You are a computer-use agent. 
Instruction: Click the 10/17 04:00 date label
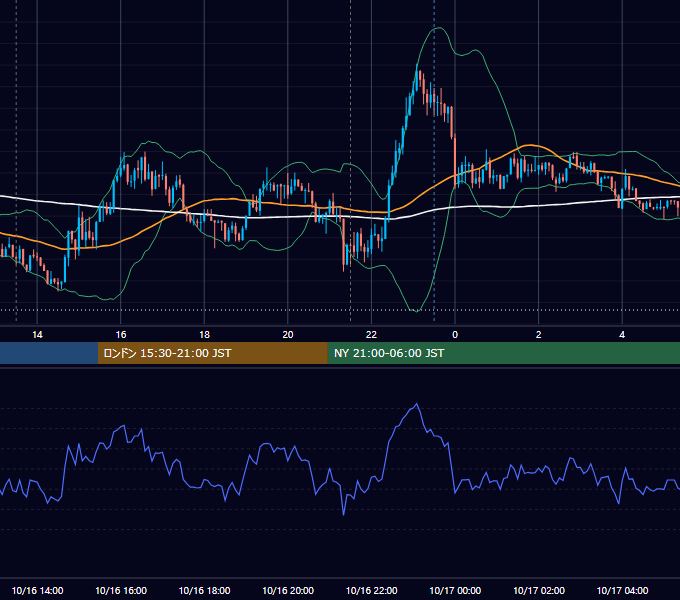click(622, 590)
